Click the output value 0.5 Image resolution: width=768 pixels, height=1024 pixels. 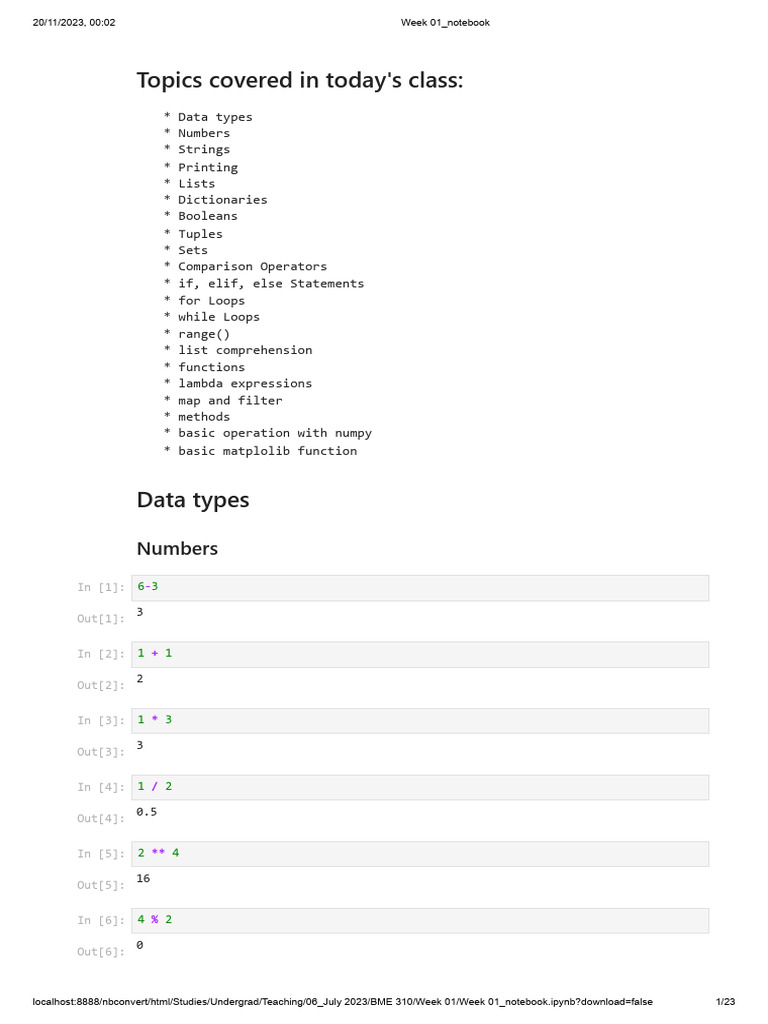(x=147, y=812)
